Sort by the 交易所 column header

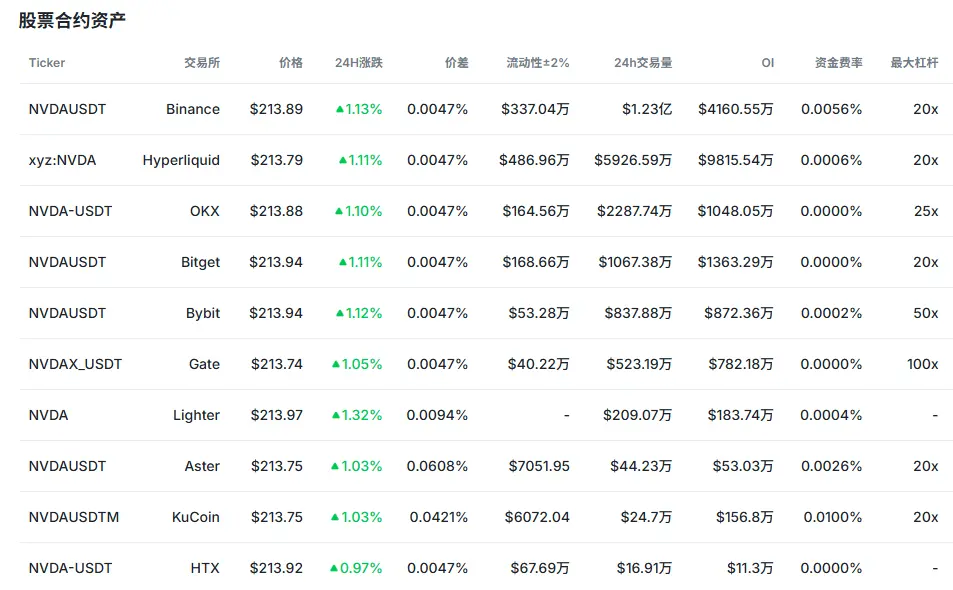click(x=202, y=63)
